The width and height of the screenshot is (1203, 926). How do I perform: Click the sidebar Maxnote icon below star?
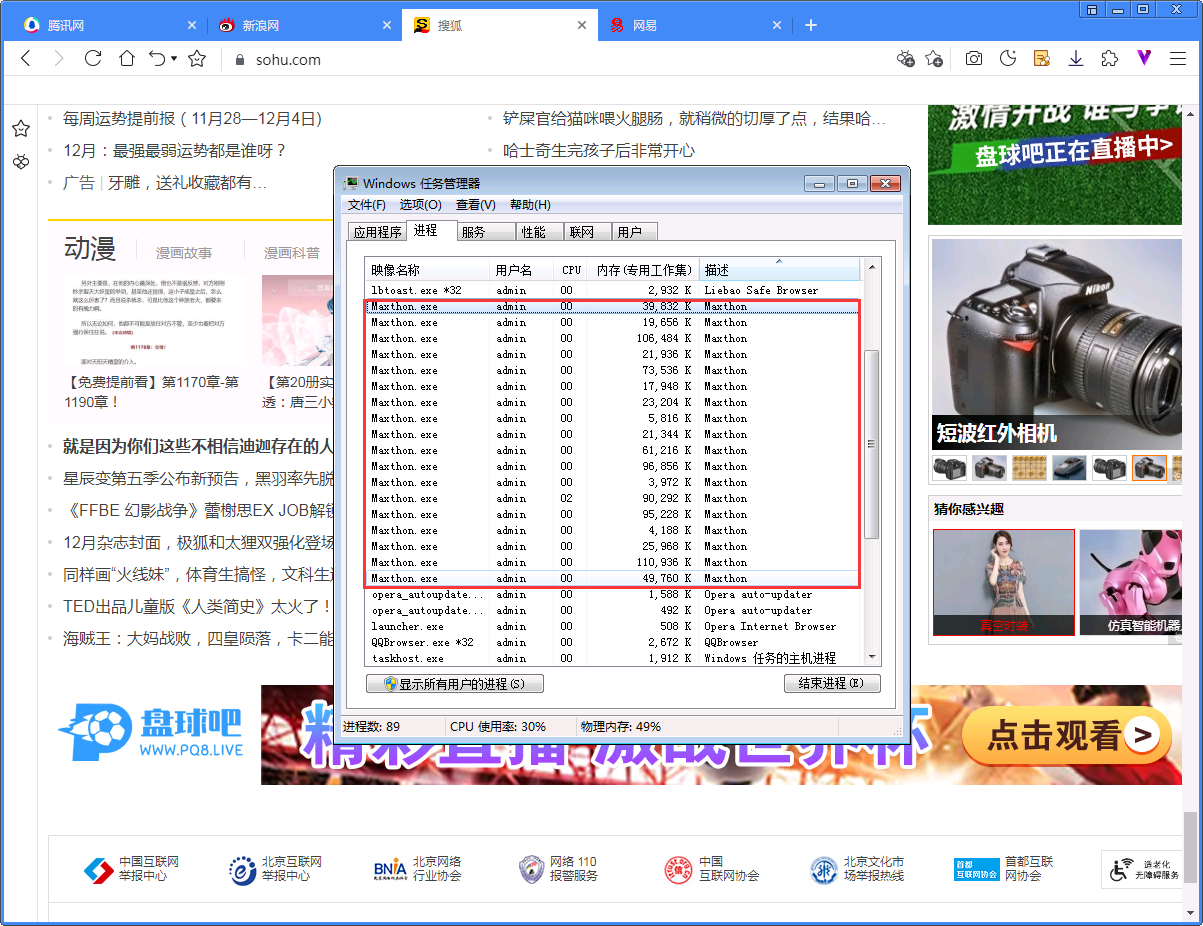21,161
